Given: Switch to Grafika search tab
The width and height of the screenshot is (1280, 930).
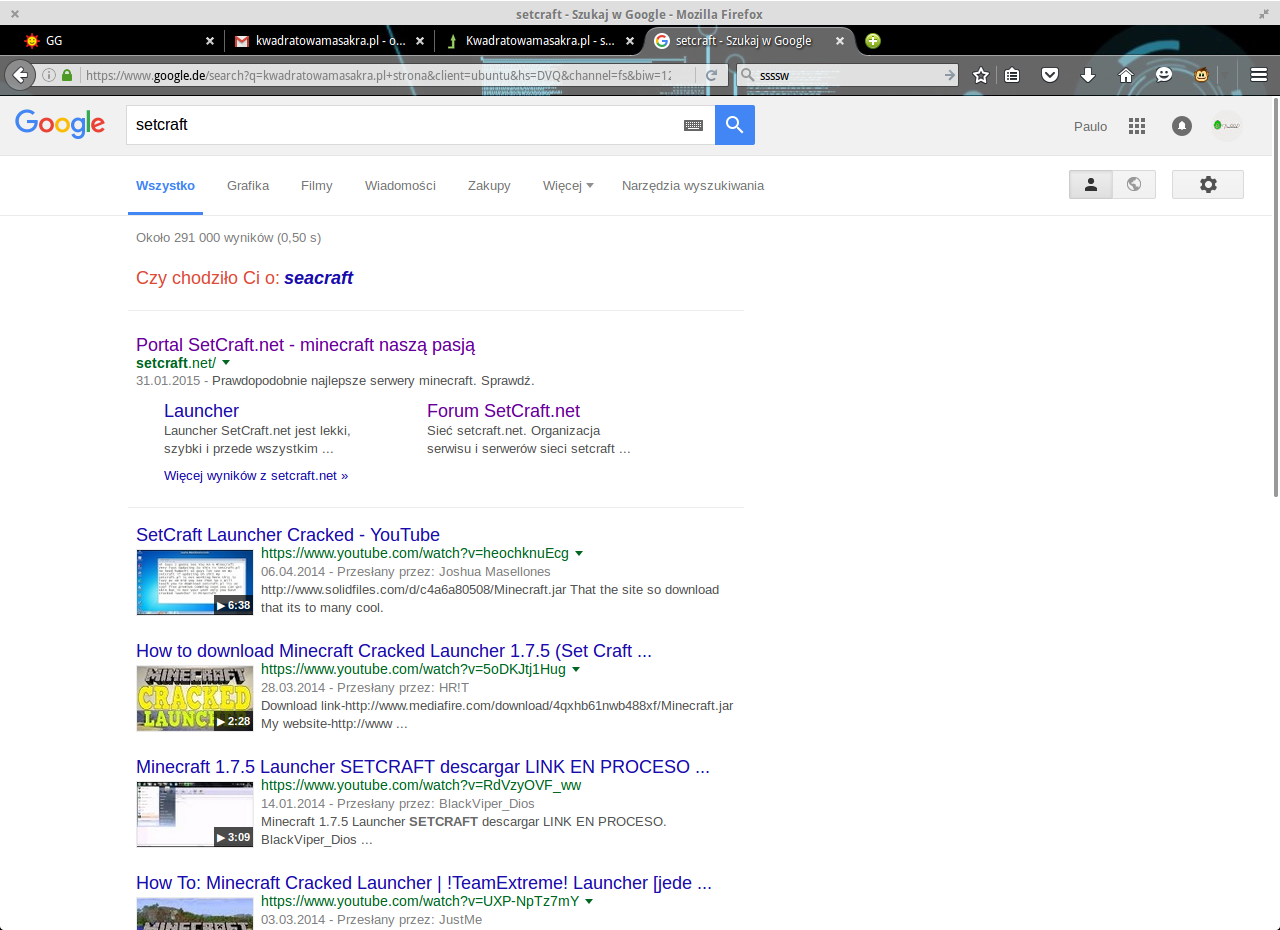Looking at the screenshot, I should [248, 185].
